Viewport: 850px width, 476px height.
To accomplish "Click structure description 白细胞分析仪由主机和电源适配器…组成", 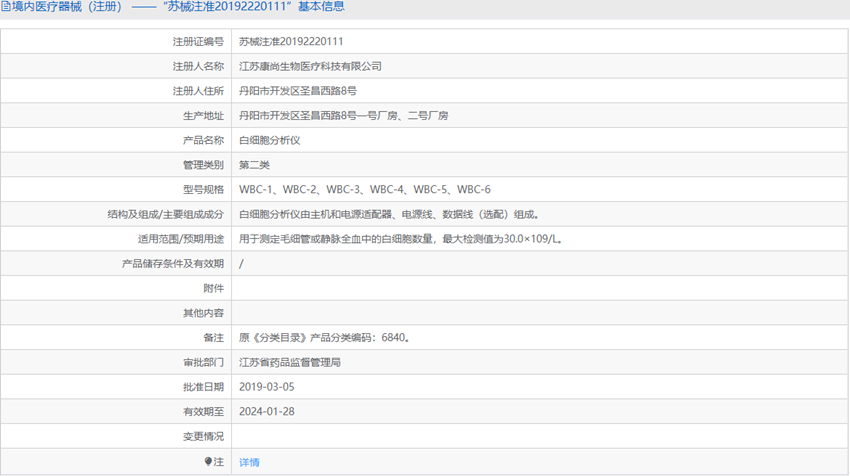I will (x=390, y=215).
